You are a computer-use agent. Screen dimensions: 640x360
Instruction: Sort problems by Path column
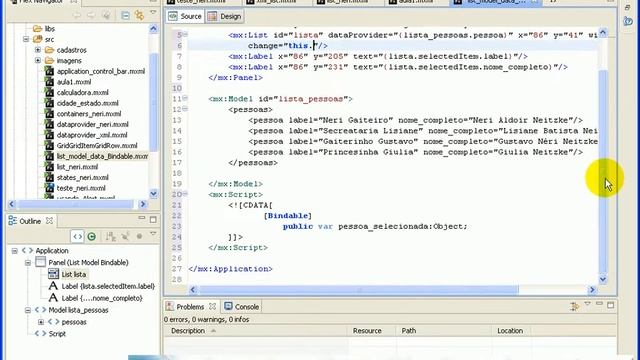(x=444, y=331)
